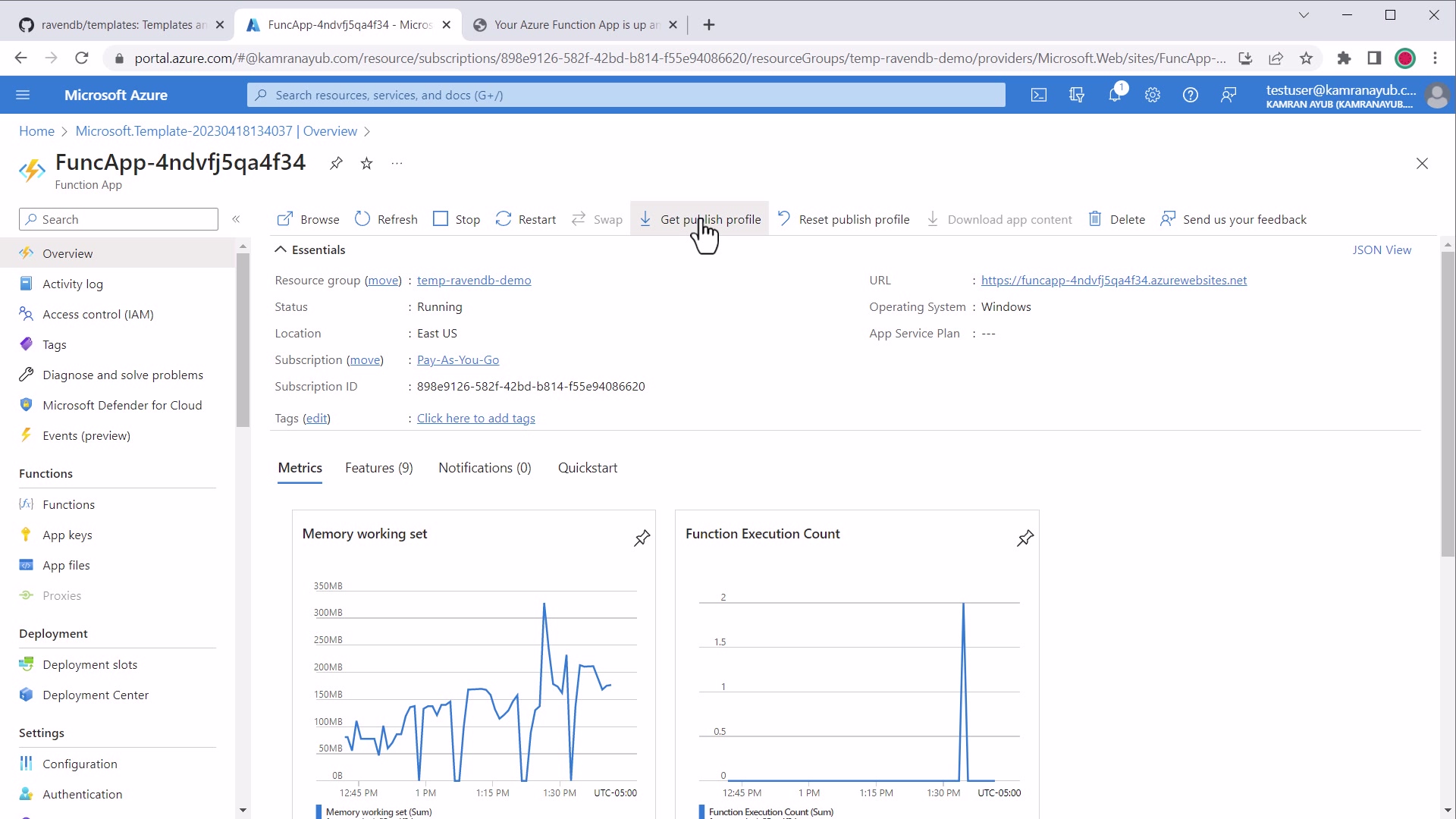Screen dimensions: 1456x819
Task: Stop the function app
Action: click(457, 219)
